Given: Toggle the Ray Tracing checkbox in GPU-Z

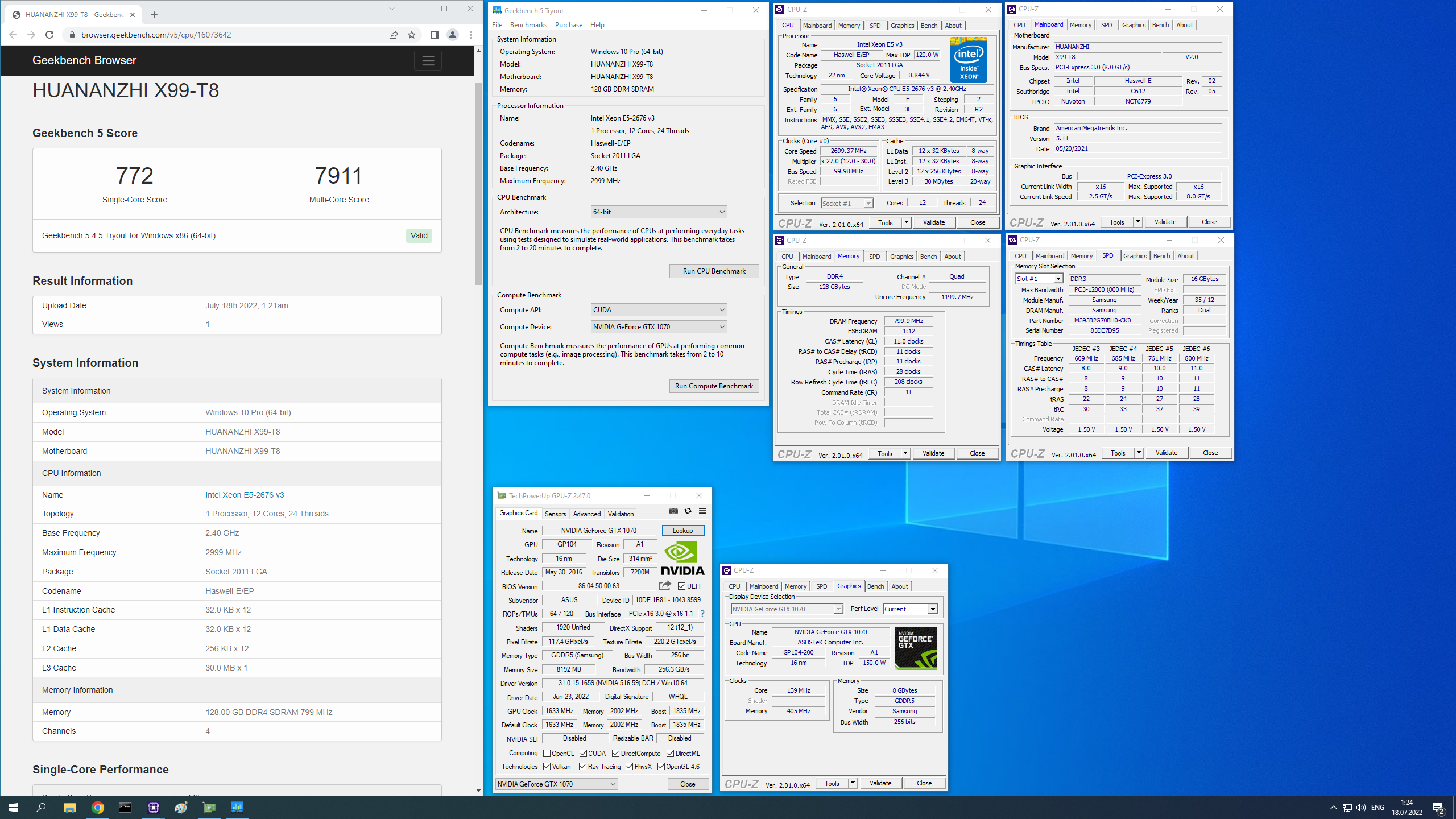Looking at the screenshot, I should click(x=582, y=766).
